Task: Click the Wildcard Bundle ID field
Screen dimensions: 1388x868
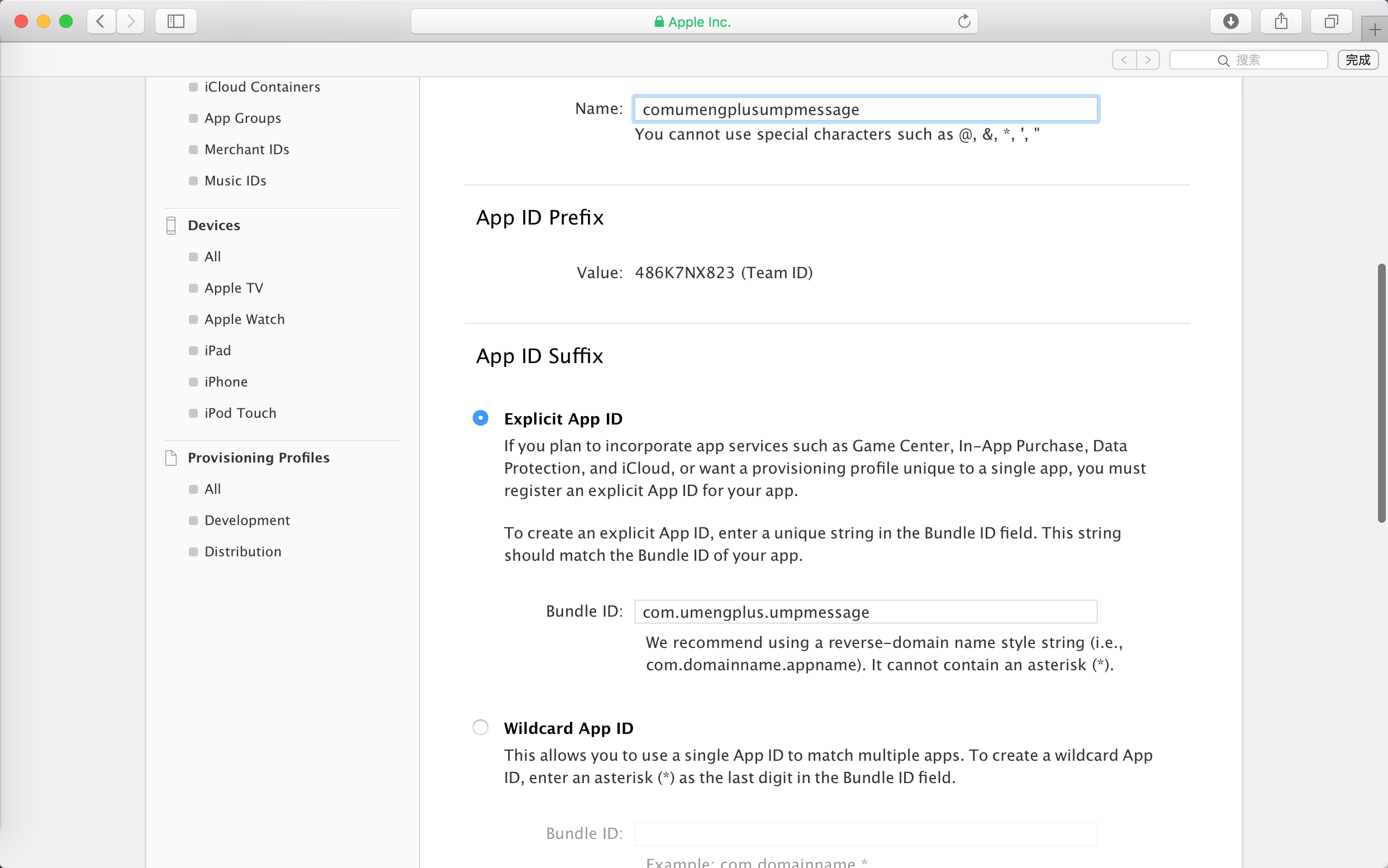Action: click(x=866, y=834)
